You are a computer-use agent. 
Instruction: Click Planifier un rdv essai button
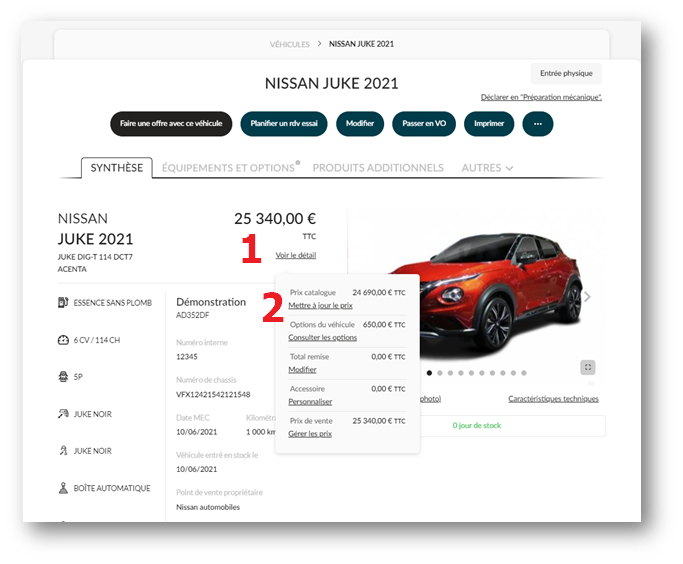tap(284, 124)
